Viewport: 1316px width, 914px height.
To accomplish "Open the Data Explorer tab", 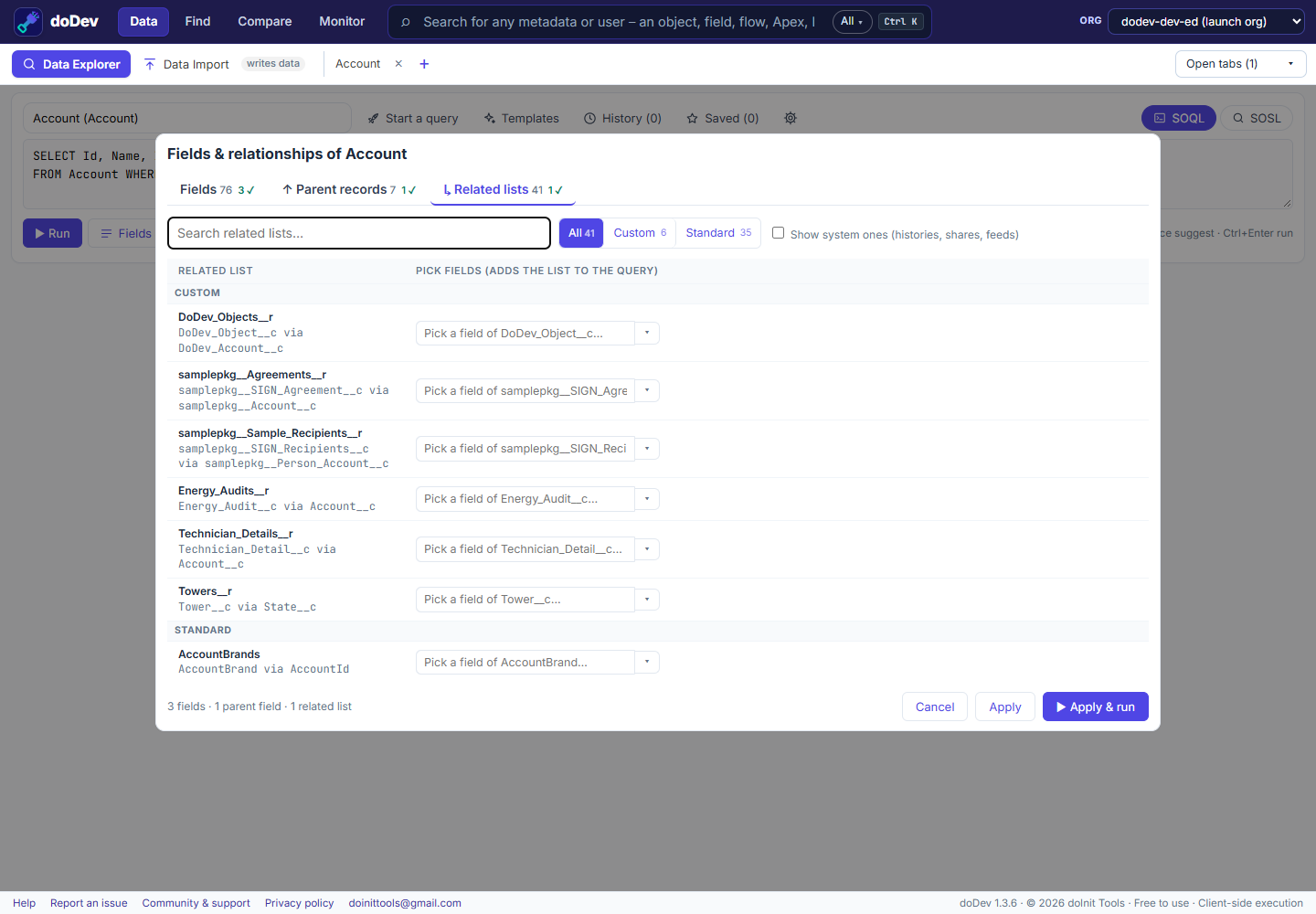I will (x=71, y=64).
